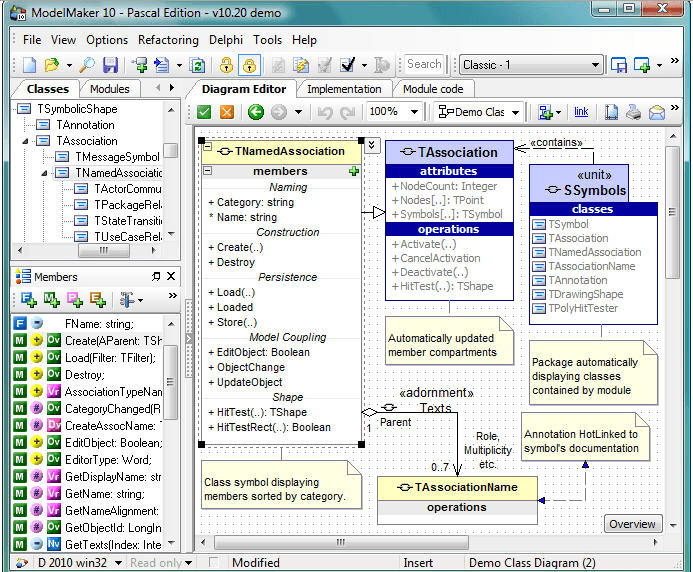Click the green back arrow in diagram toolbar
693x572 pixels.
pyautogui.click(x=256, y=112)
